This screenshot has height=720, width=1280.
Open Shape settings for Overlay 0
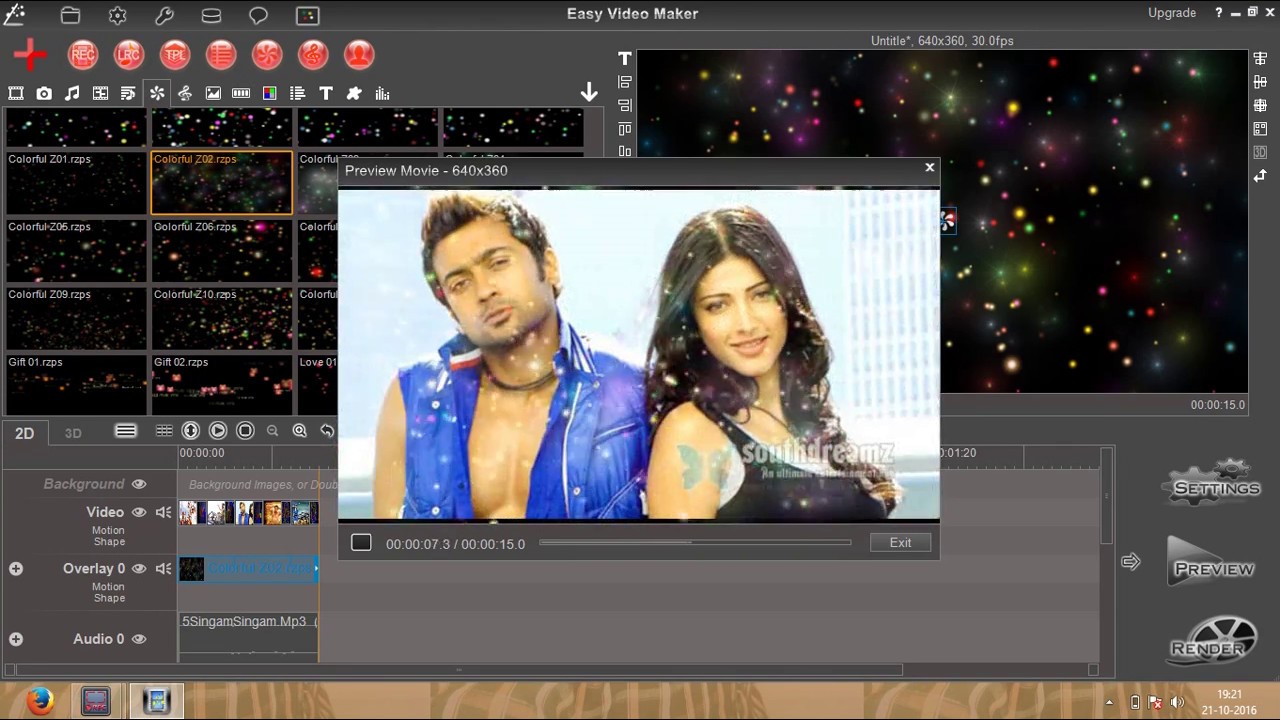[109, 598]
